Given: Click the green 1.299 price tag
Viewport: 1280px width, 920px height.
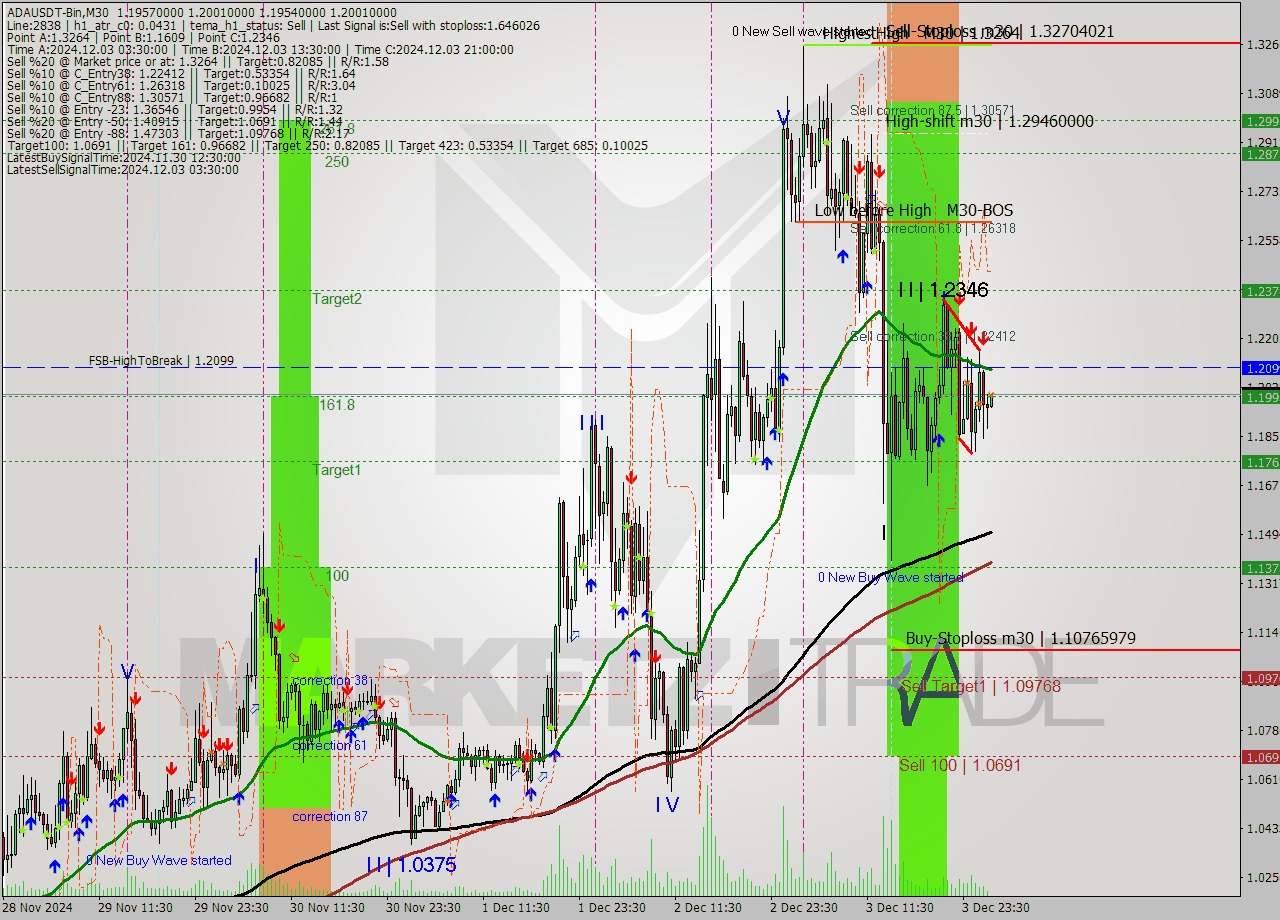Looking at the screenshot, I should click(1260, 121).
